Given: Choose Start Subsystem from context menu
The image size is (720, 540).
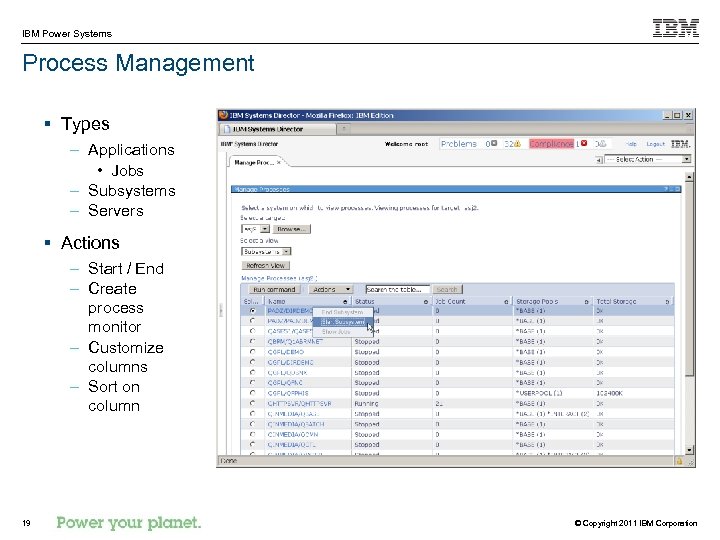Looking at the screenshot, I should (343, 322).
